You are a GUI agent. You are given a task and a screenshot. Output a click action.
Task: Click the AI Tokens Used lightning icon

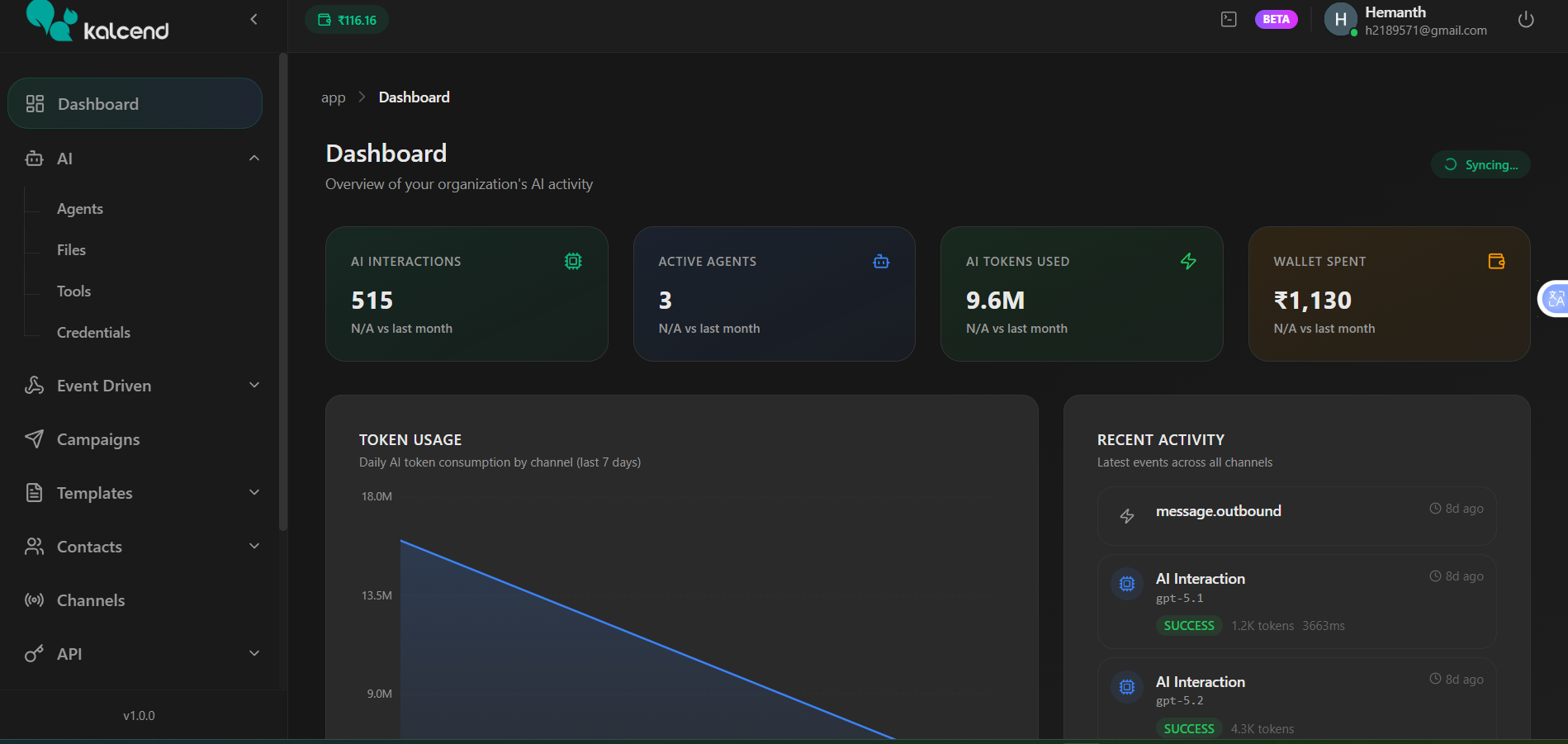(1188, 261)
